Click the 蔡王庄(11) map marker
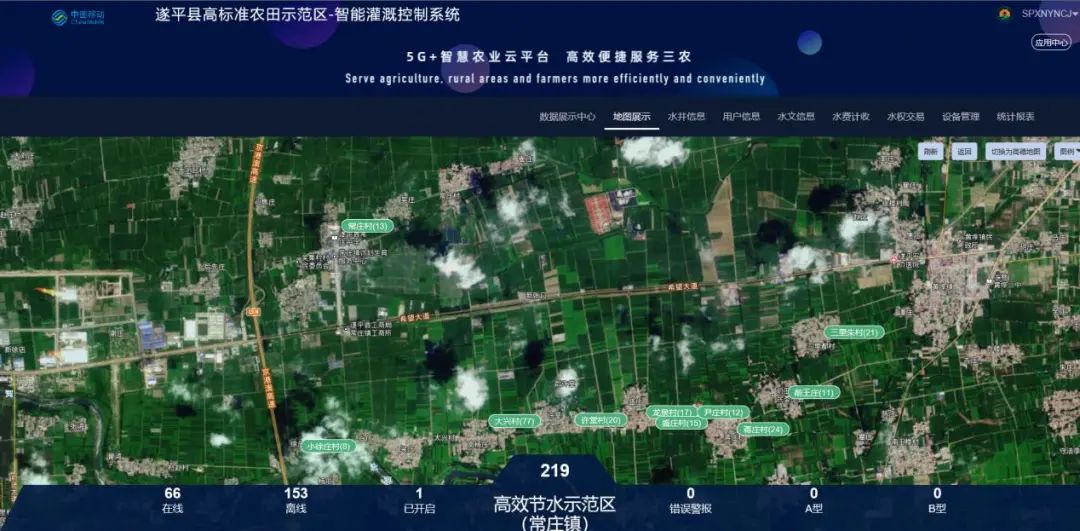The image size is (1080, 531). point(813,393)
